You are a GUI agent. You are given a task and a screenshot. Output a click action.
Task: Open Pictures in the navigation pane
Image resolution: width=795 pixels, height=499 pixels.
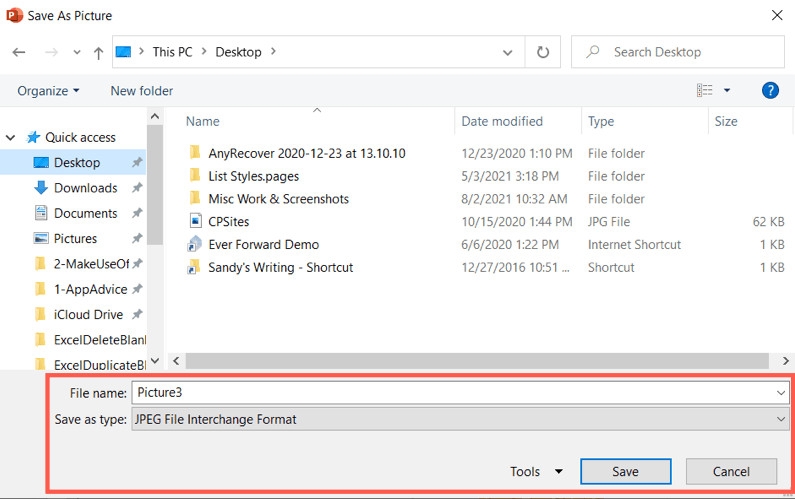pos(75,238)
